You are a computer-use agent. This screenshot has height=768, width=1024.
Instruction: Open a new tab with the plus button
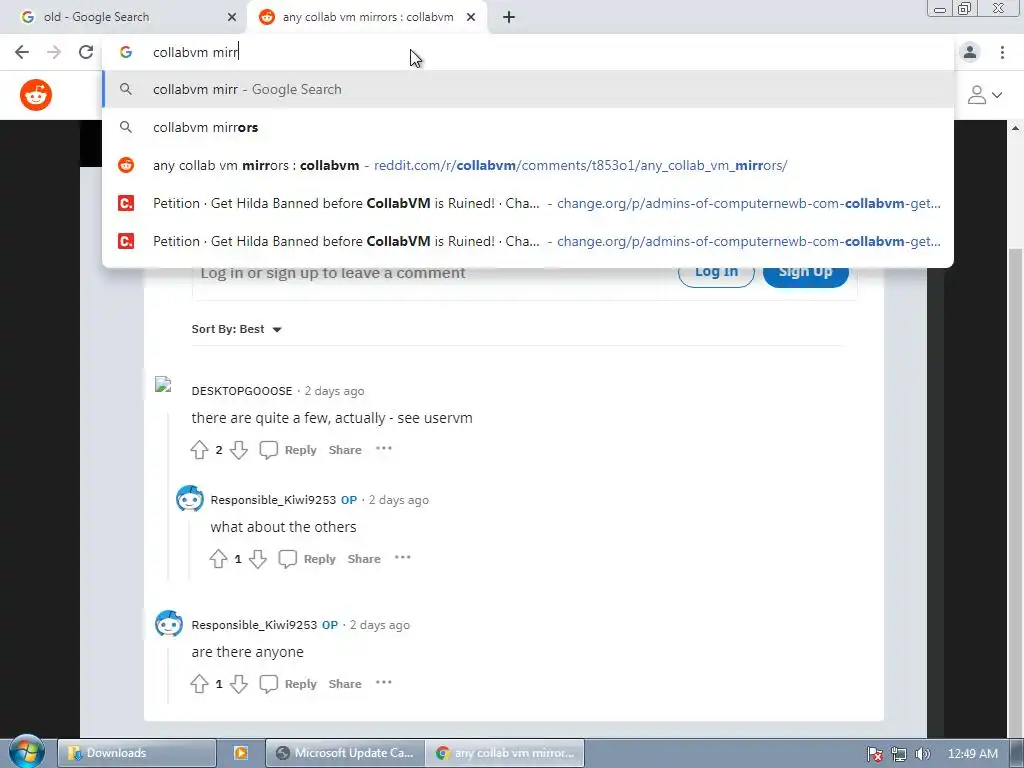coord(509,17)
